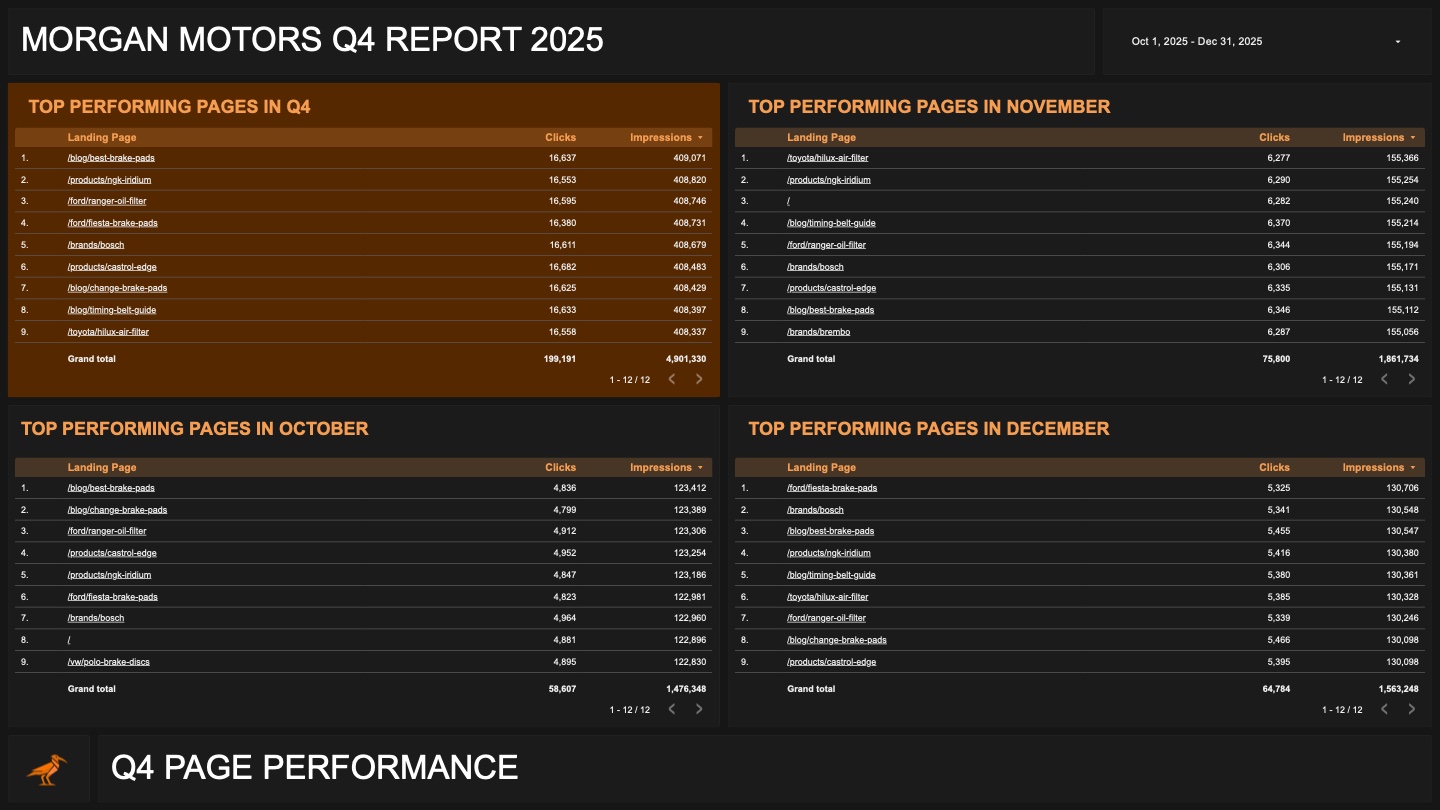This screenshot has width=1440, height=810.
Task: Click clicks value 4,964 in October table
Action: [564, 618]
